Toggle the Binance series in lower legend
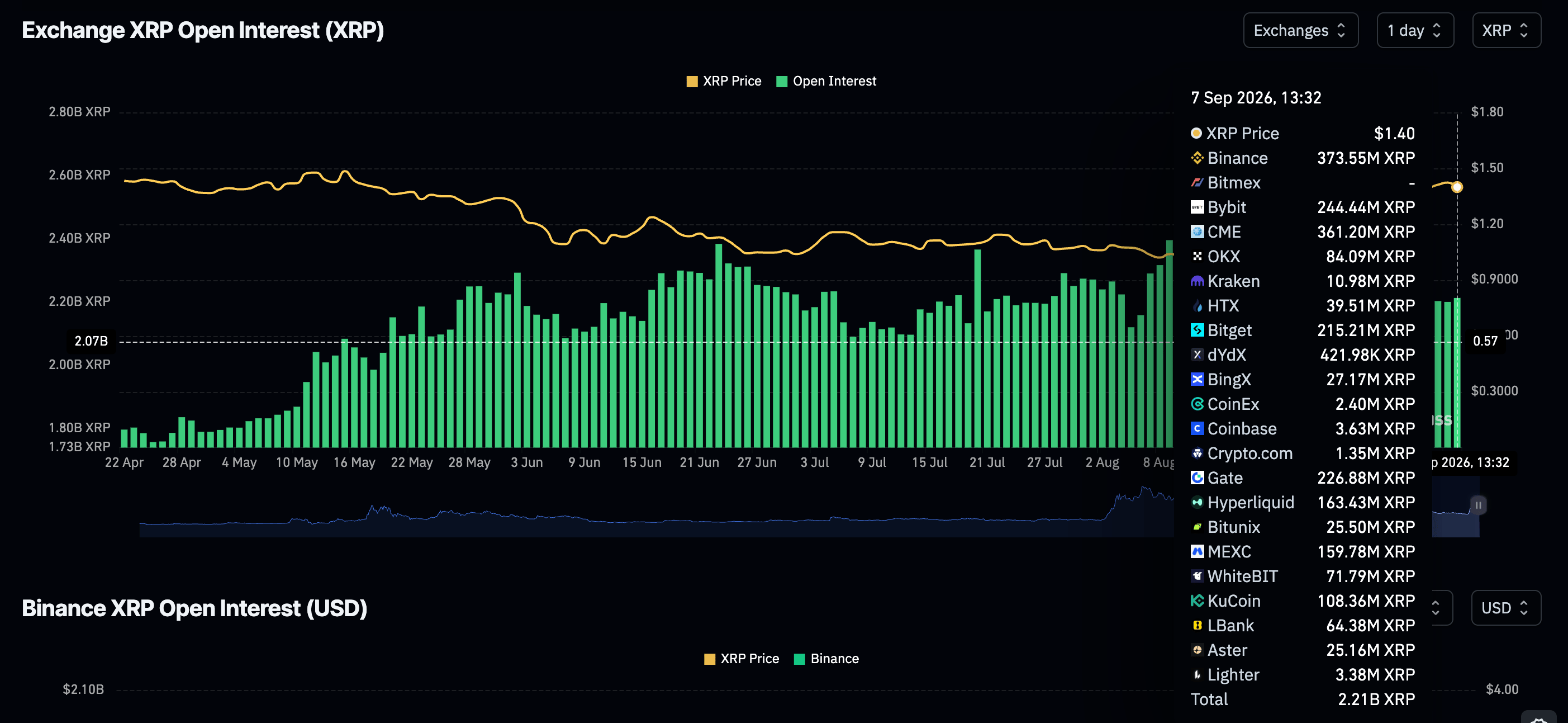 click(x=826, y=659)
